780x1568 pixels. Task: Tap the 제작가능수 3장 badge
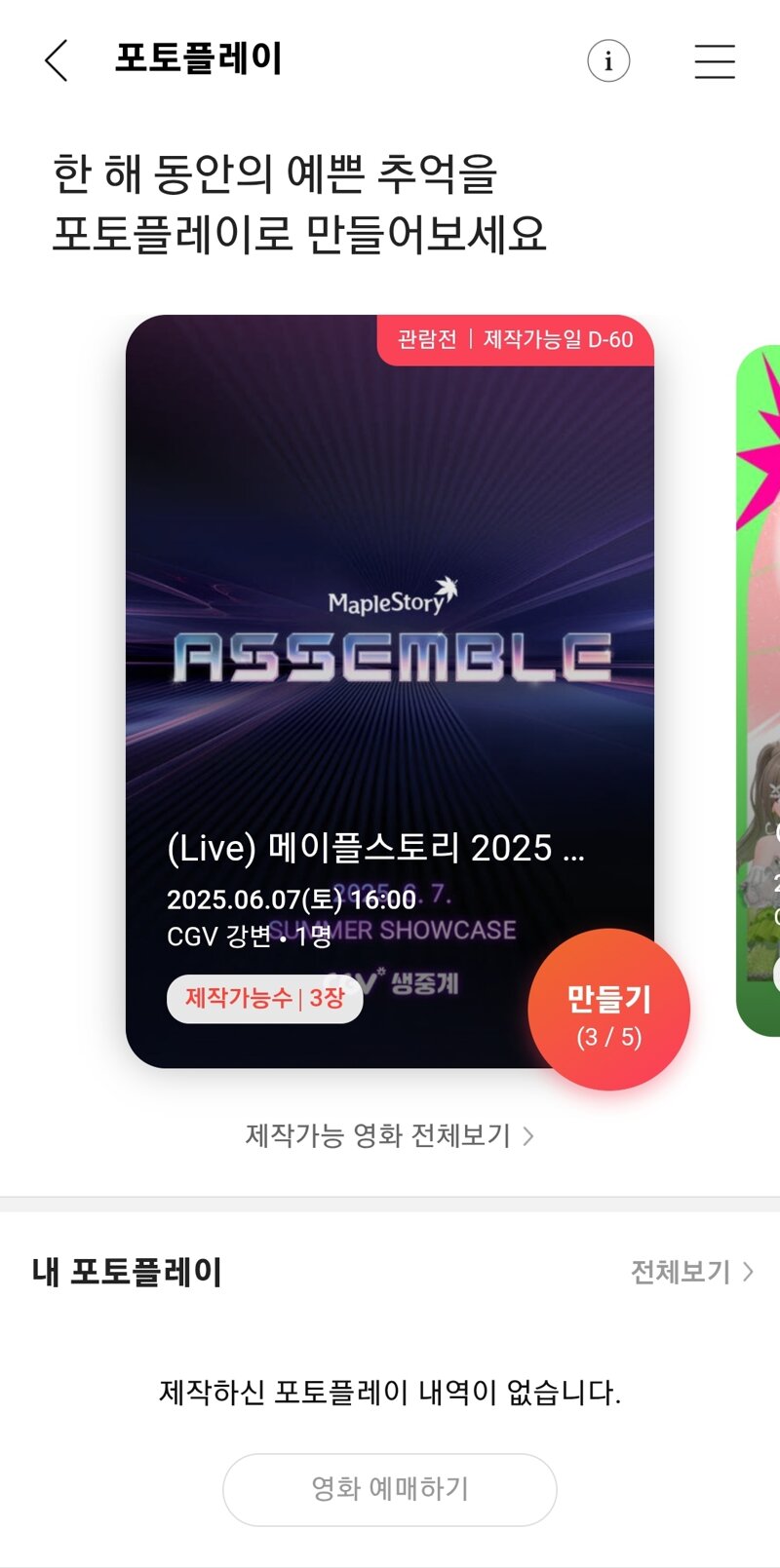(265, 999)
